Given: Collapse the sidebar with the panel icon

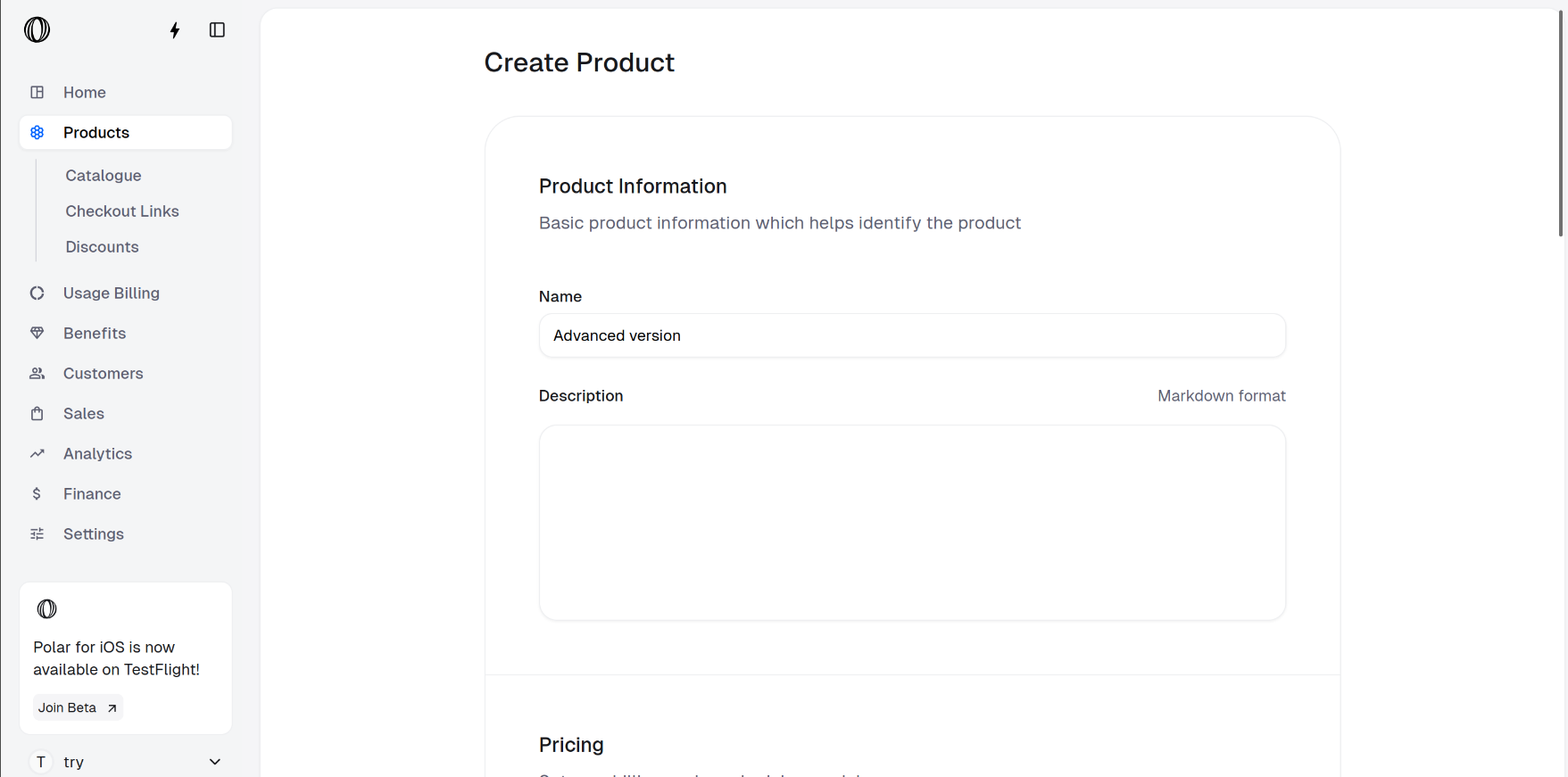Looking at the screenshot, I should coord(217,30).
